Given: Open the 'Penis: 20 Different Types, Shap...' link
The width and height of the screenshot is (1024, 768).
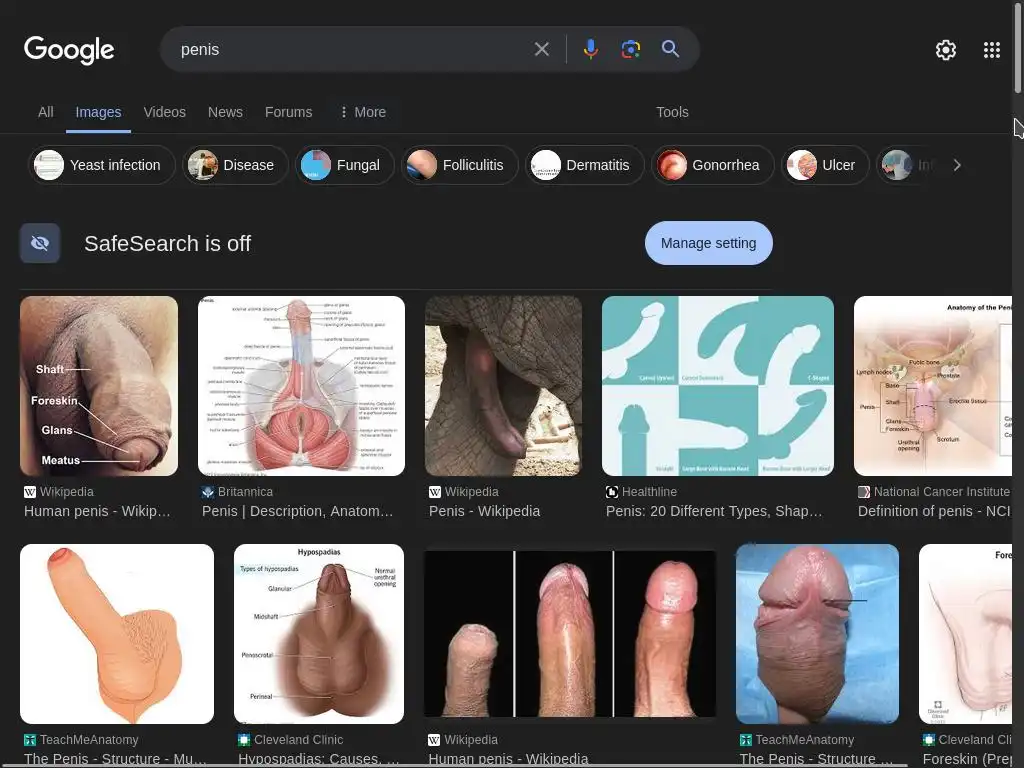Looking at the screenshot, I should (x=714, y=511).
